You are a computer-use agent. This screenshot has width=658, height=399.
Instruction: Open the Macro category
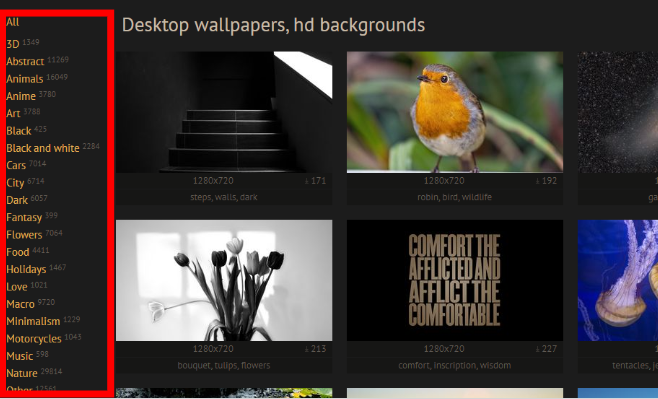coord(21,304)
